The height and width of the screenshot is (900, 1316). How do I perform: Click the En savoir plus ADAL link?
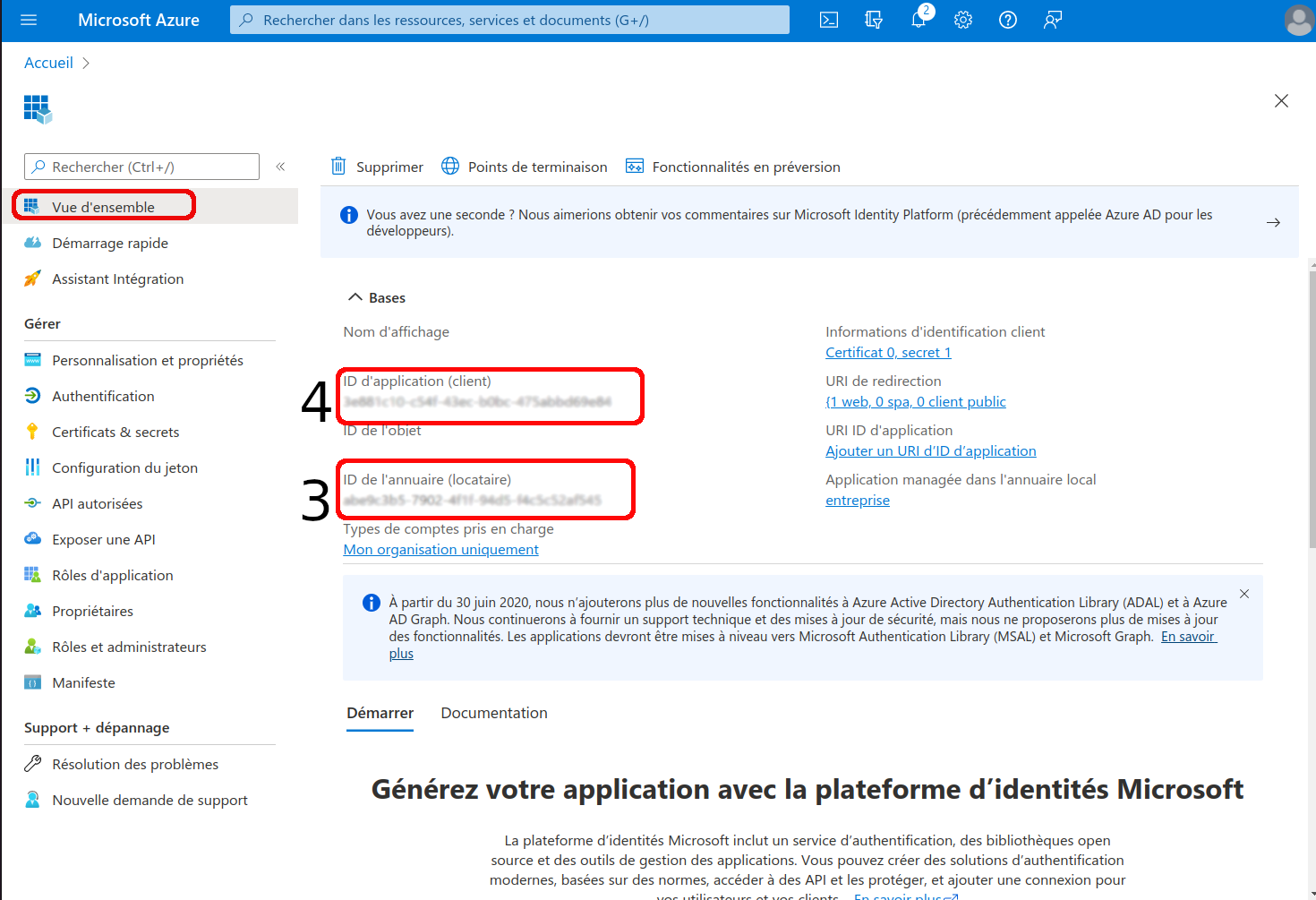coord(1189,637)
